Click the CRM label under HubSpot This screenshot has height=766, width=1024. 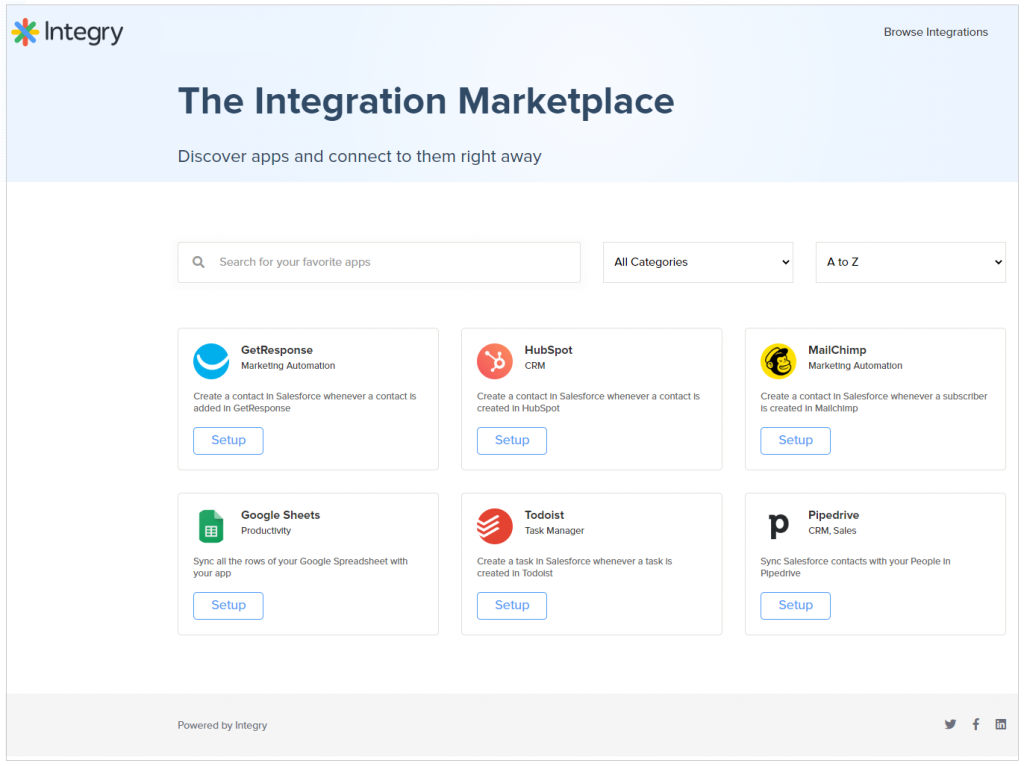tap(535, 366)
